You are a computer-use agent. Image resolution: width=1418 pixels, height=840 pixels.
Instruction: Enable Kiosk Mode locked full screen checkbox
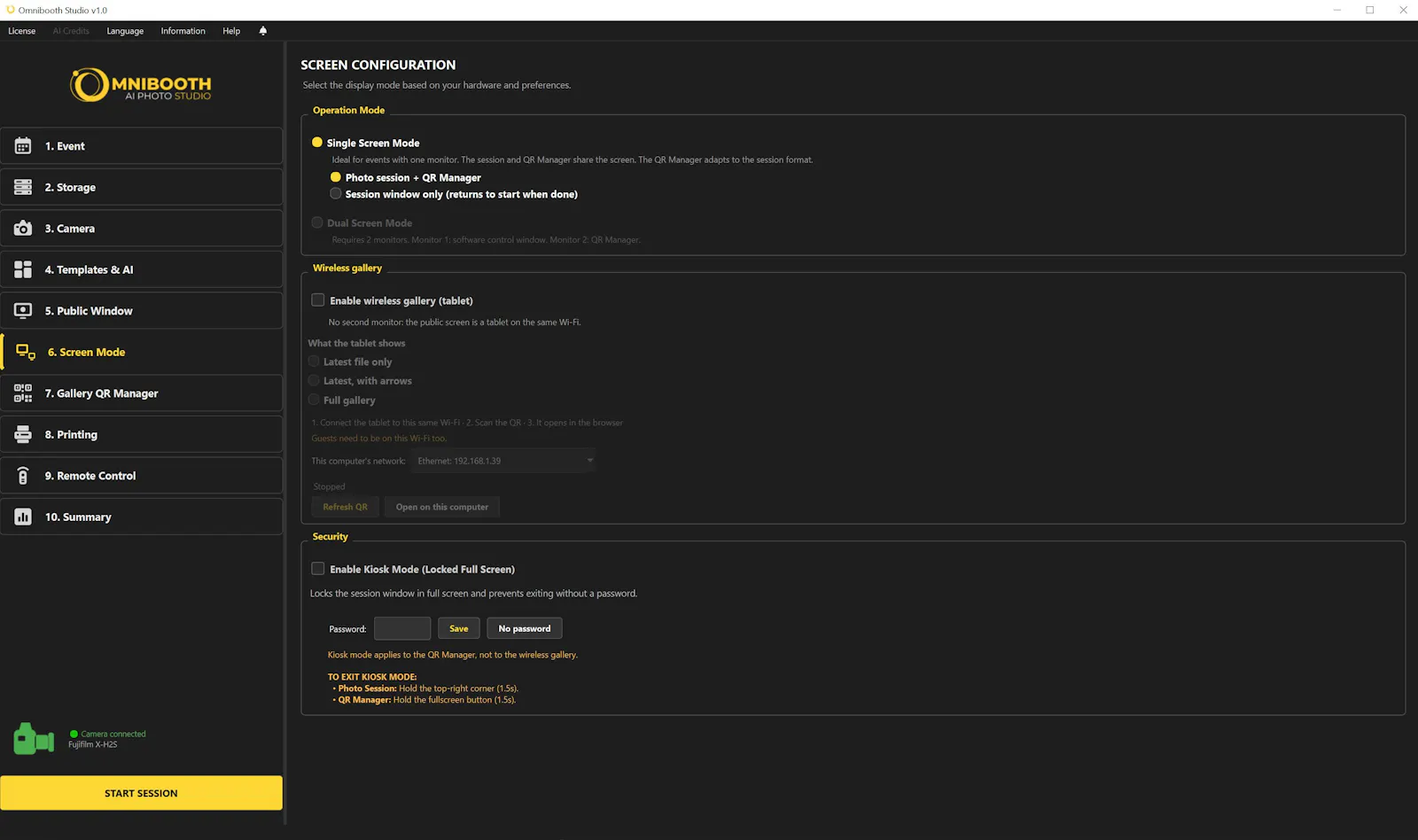[x=318, y=569]
